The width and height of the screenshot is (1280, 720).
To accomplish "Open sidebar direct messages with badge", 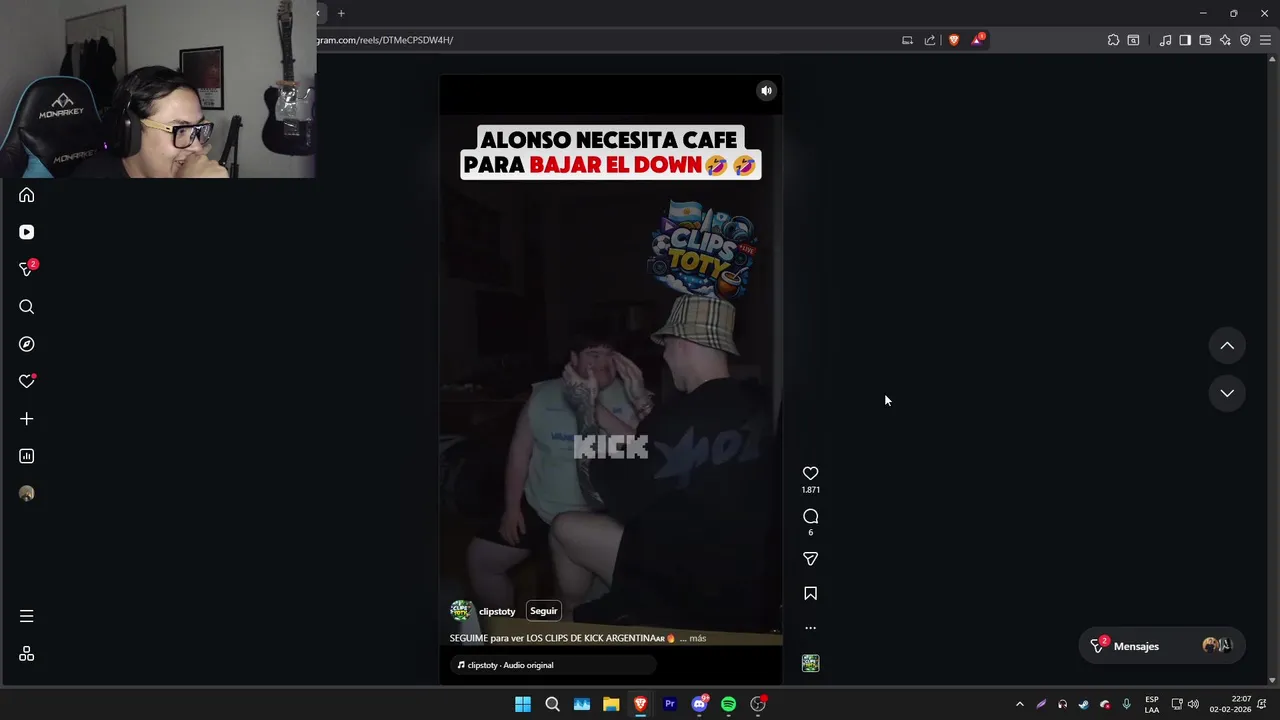I will (x=27, y=269).
